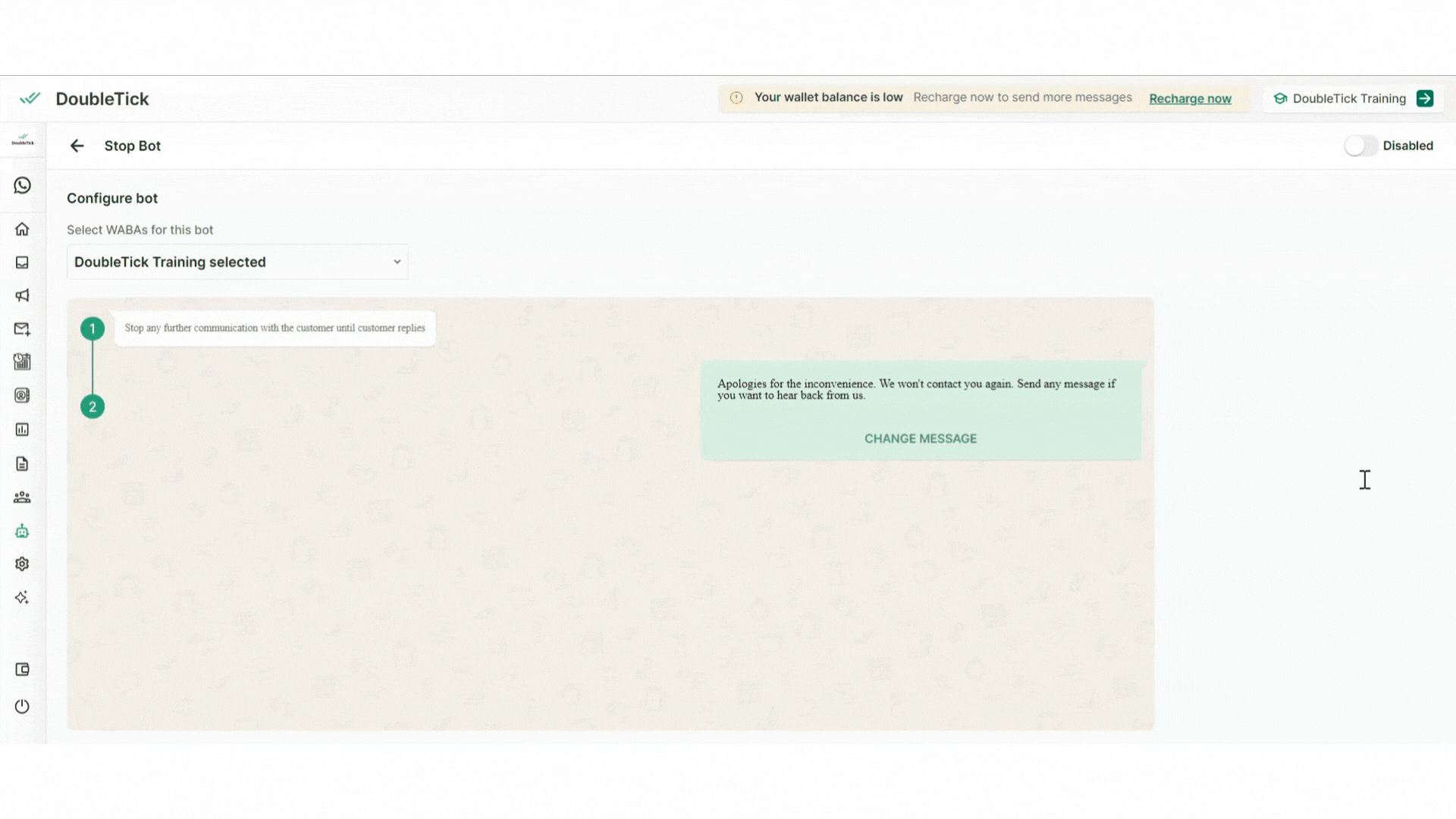Click the power logout icon
Image resolution: width=1456 pixels, height=819 pixels.
[x=22, y=707]
